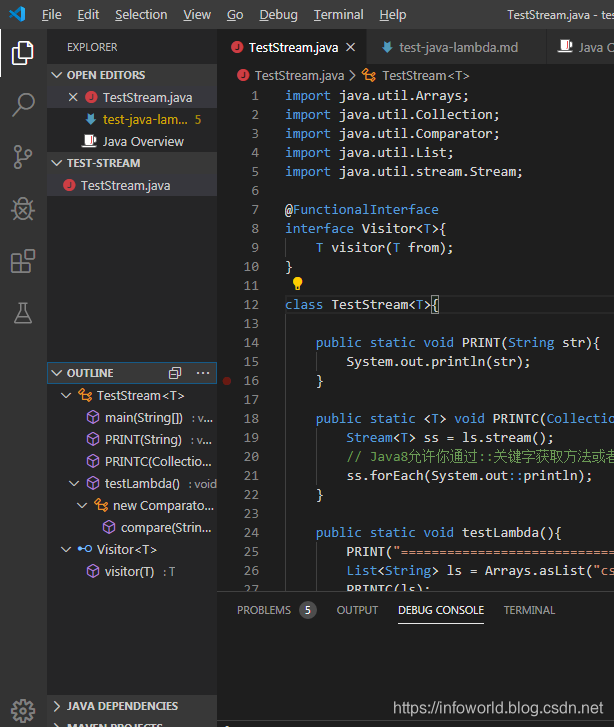Open Outline more actions ellipsis menu

(203, 373)
